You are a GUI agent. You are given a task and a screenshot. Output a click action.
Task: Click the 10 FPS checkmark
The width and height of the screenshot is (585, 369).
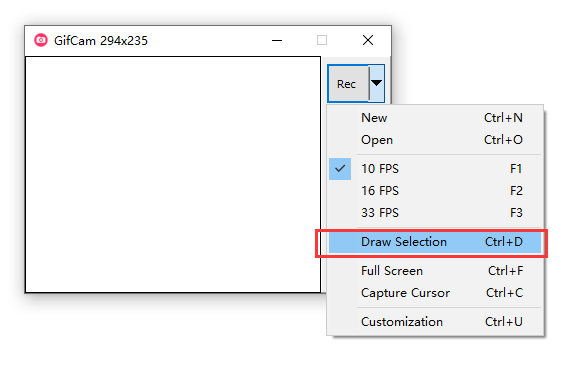[340, 169]
